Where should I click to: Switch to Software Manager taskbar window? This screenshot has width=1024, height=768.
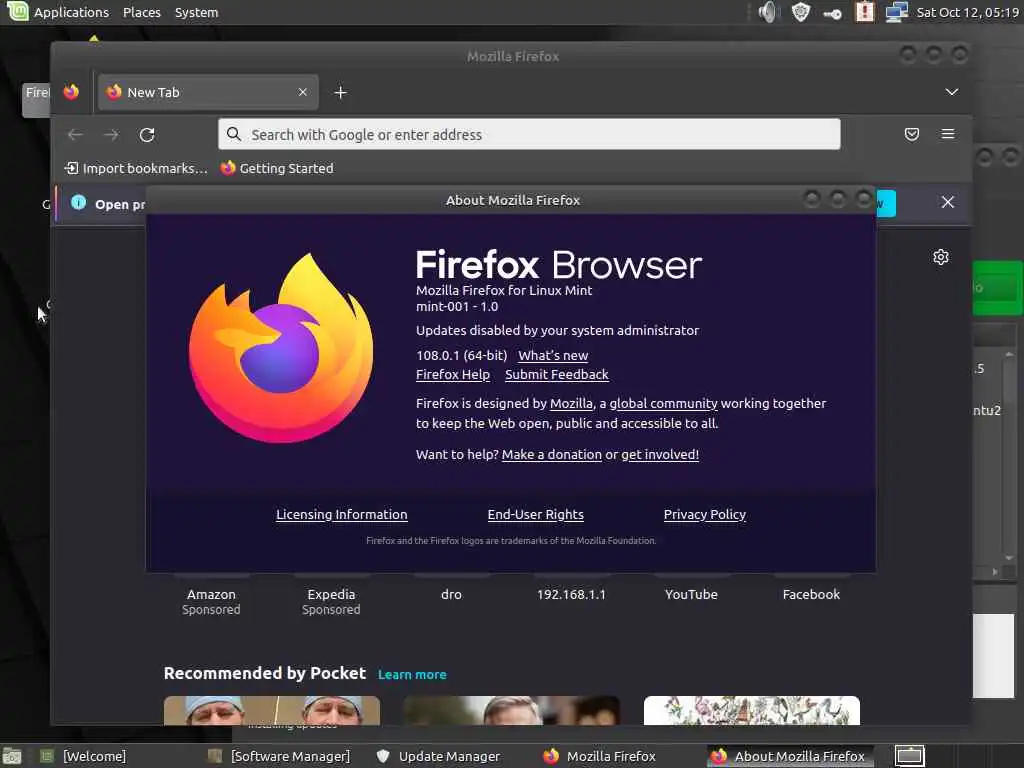(x=279, y=756)
